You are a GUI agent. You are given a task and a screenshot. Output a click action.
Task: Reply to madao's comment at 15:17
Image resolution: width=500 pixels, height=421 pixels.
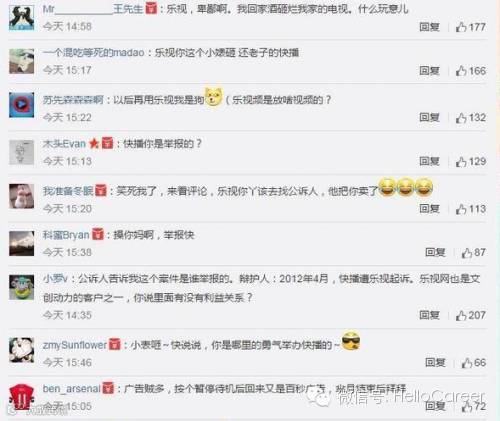429,71
